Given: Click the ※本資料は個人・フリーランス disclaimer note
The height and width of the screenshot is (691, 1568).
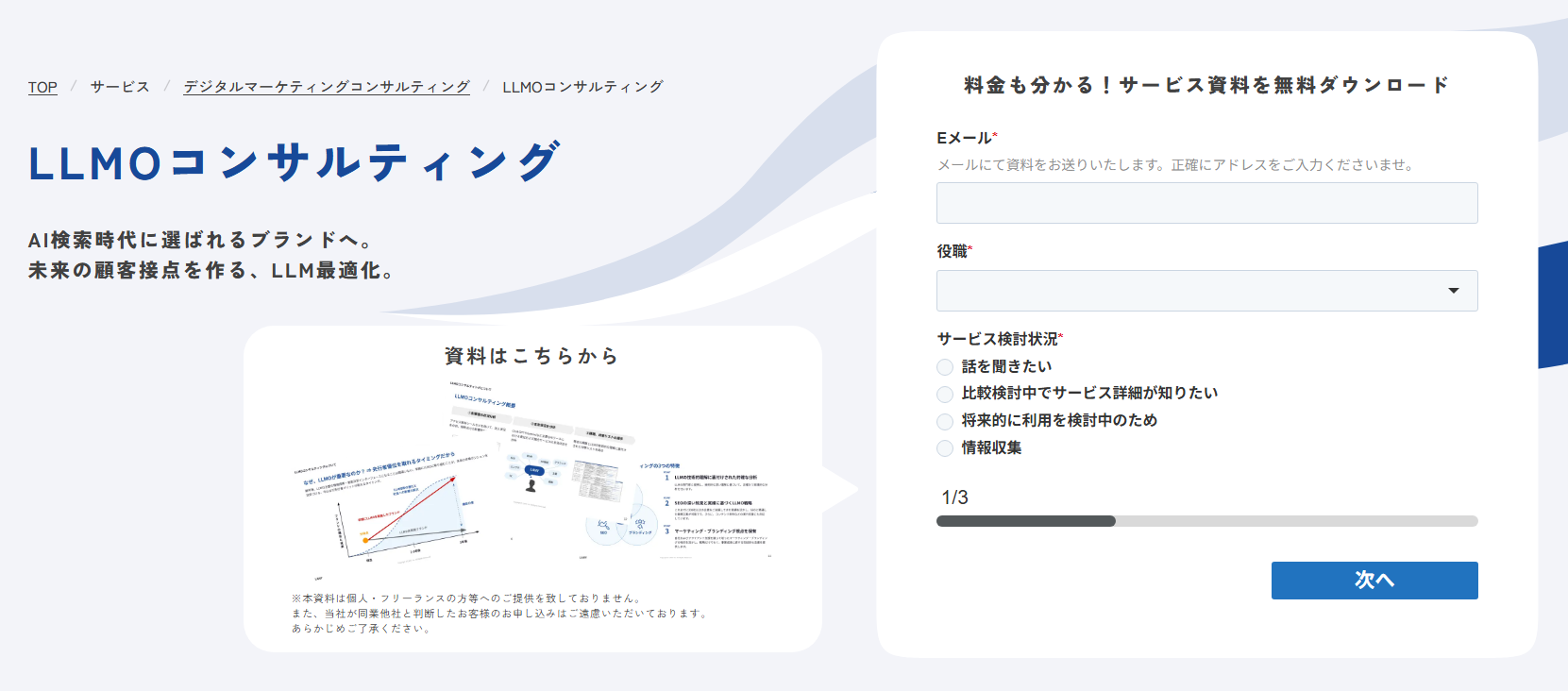Looking at the screenshot, I should [x=500, y=614].
